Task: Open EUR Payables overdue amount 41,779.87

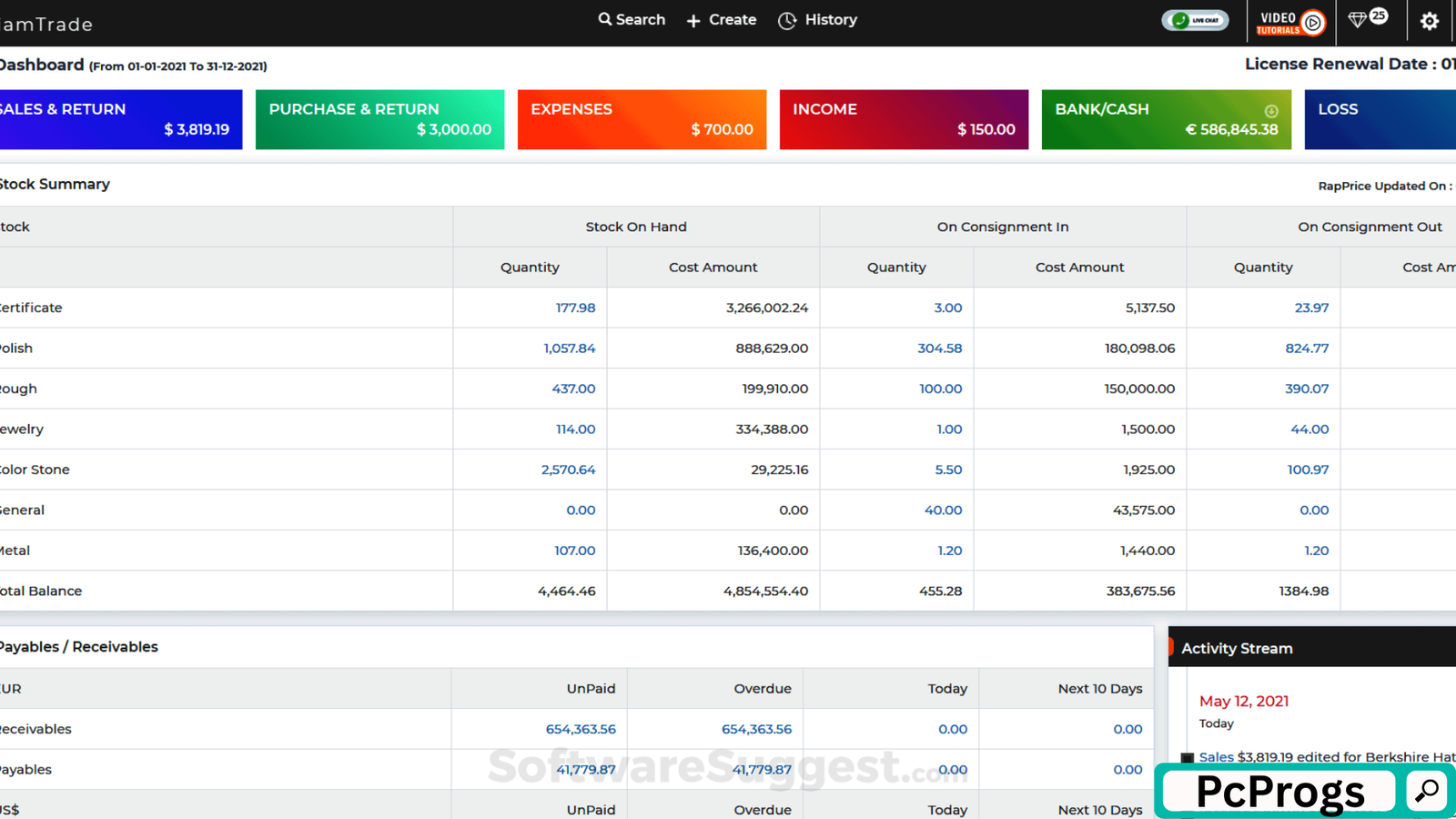Action: point(762,770)
